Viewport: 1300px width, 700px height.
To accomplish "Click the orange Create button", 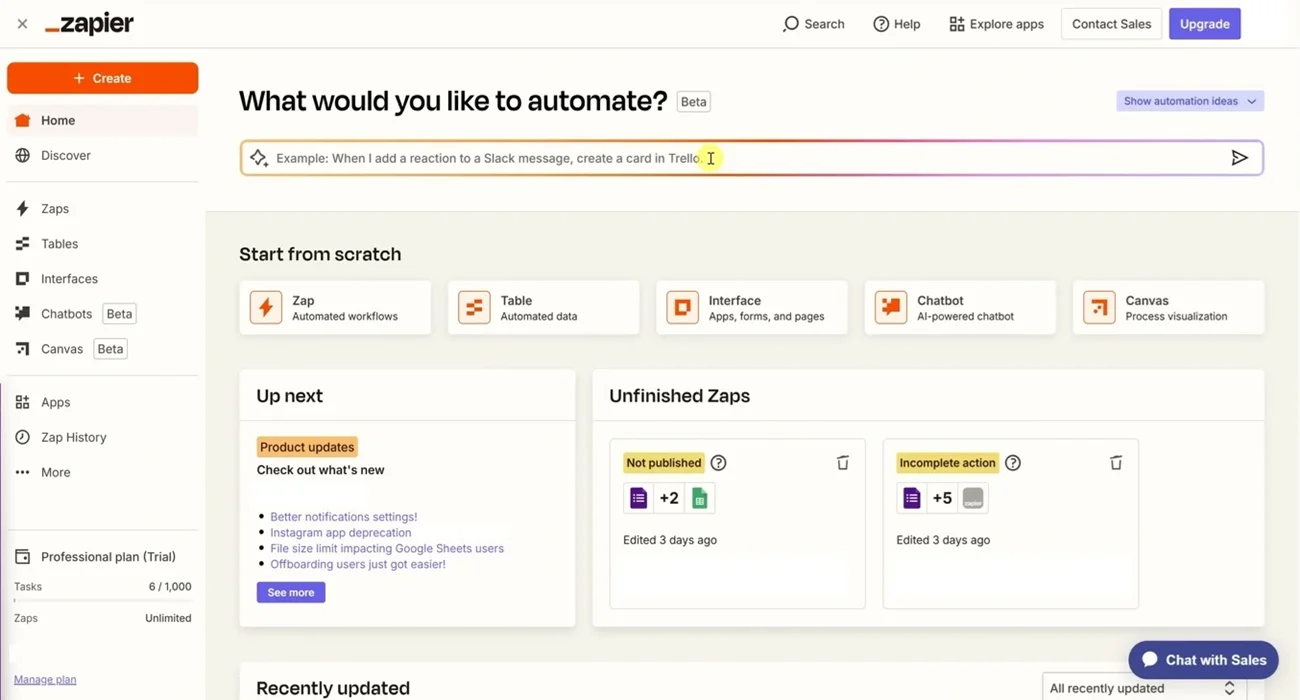I will [x=102, y=77].
